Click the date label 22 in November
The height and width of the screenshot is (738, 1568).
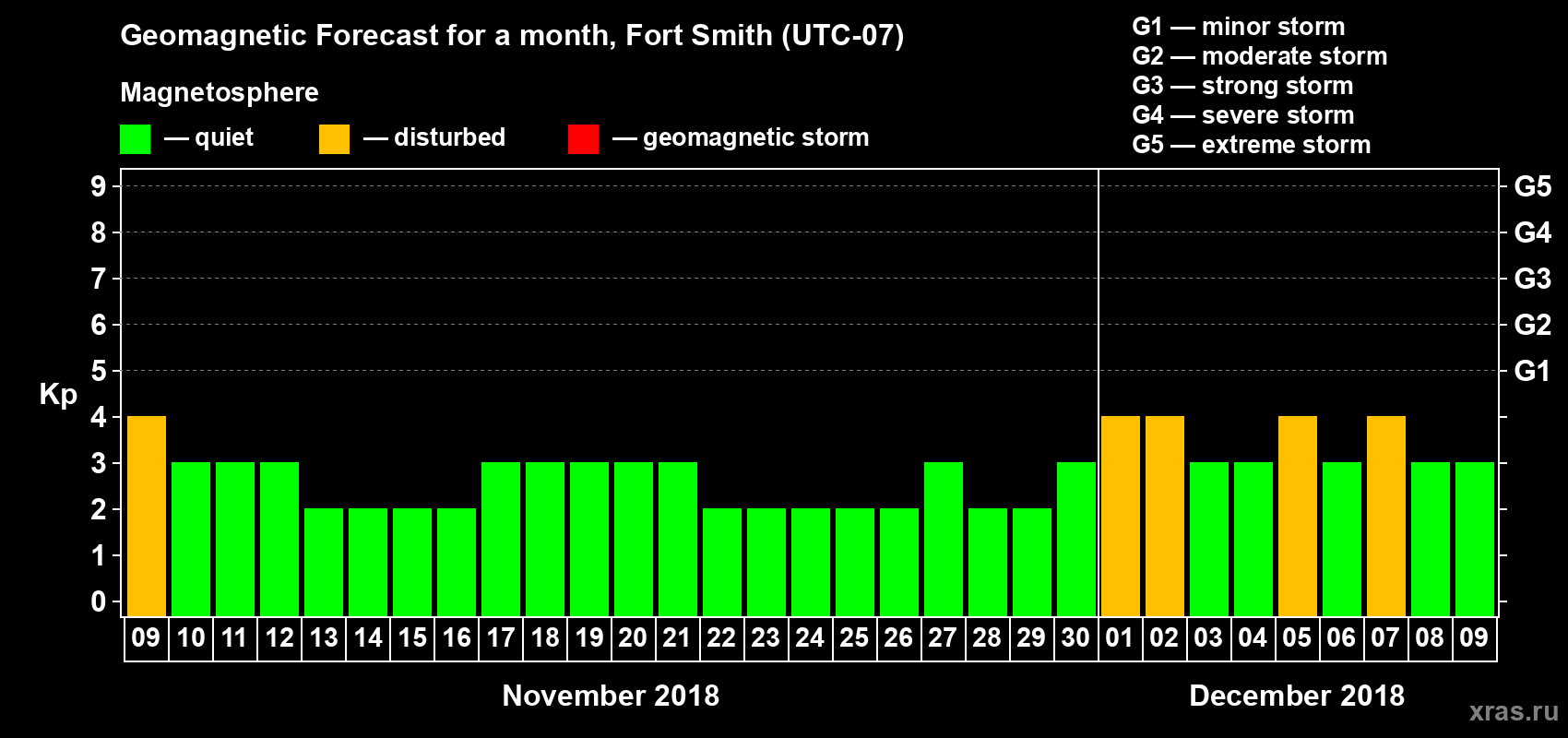(x=721, y=638)
